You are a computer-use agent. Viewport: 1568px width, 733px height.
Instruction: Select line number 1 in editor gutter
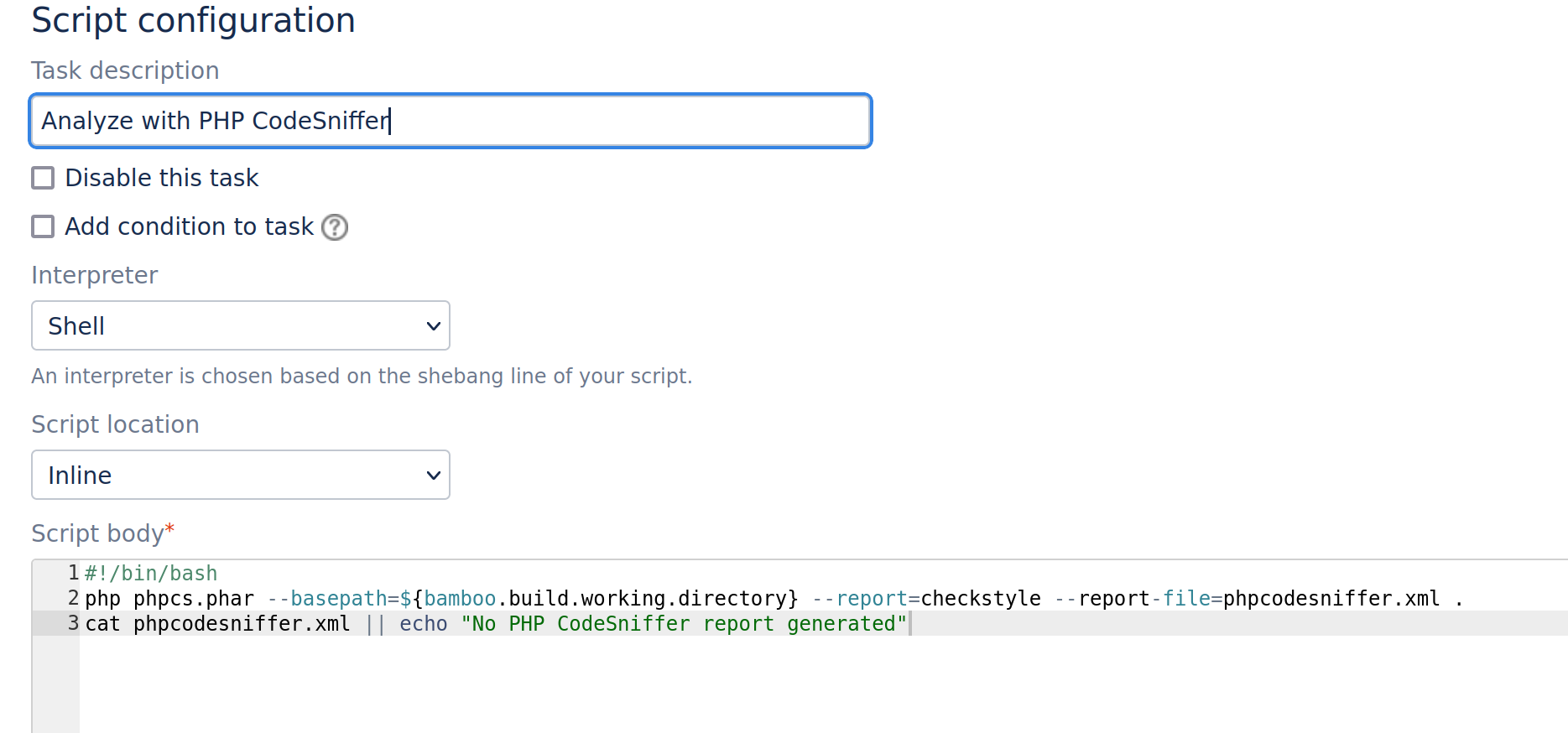pyautogui.click(x=73, y=574)
